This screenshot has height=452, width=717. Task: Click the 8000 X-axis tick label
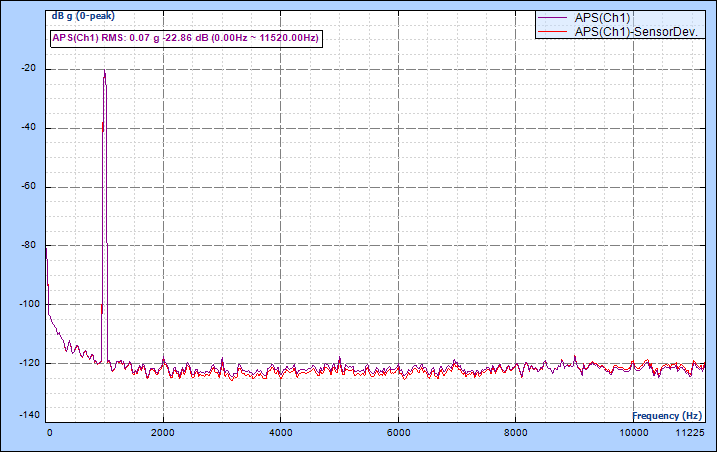point(516,433)
